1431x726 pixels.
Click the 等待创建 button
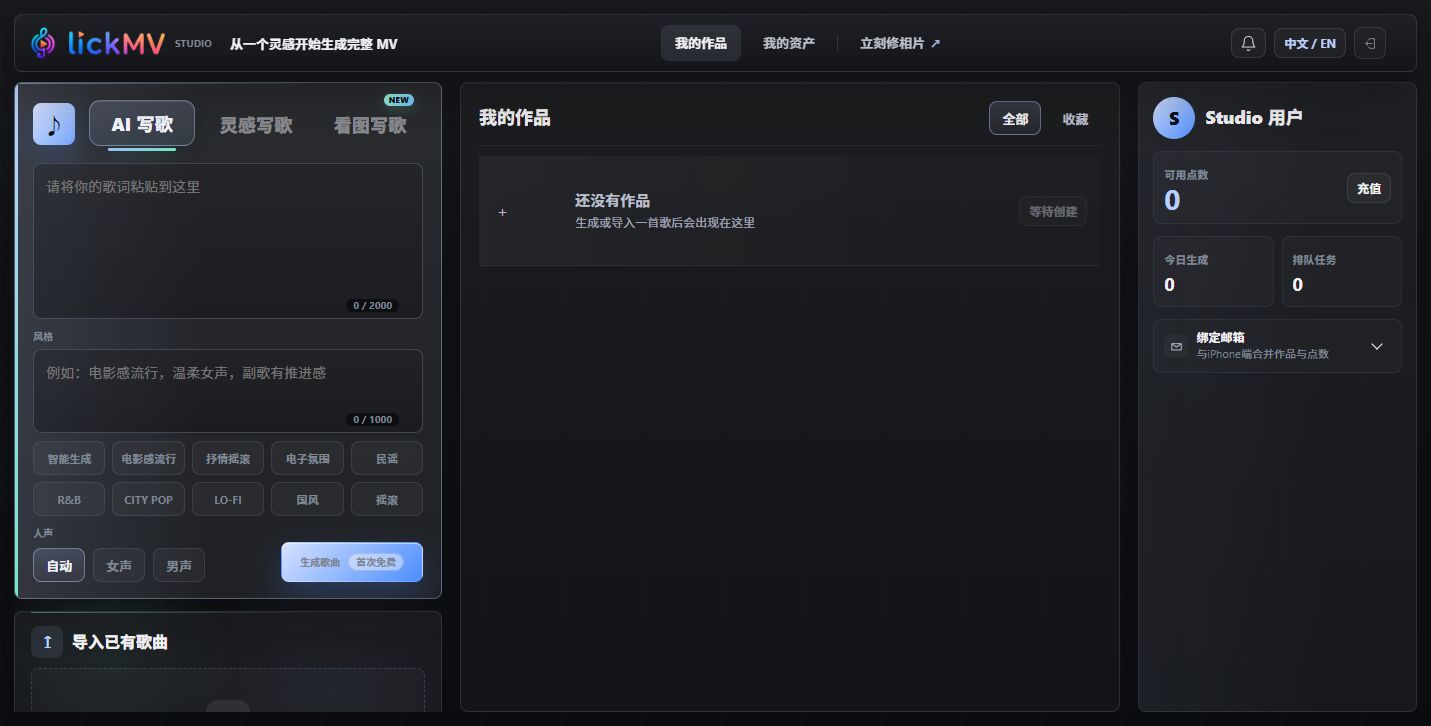coord(1053,211)
